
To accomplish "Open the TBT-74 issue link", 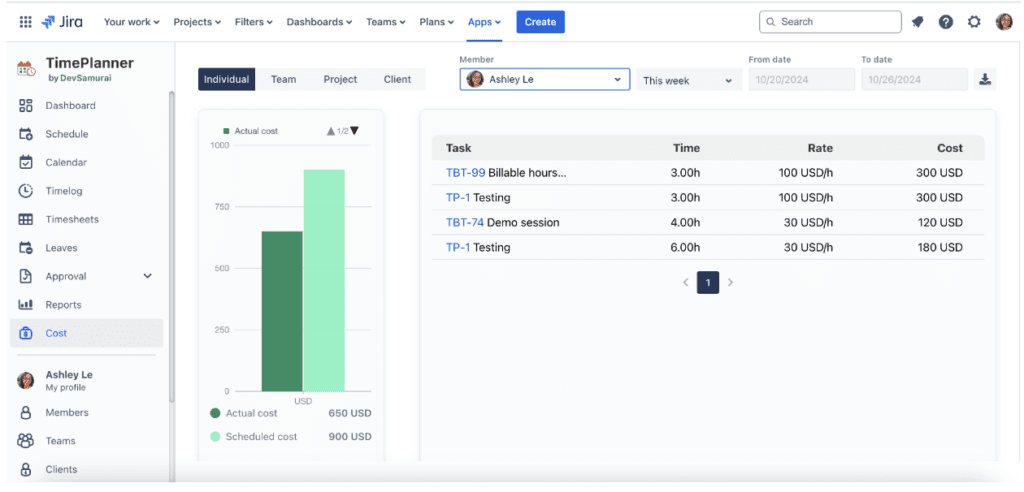I will click(x=465, y=223).
